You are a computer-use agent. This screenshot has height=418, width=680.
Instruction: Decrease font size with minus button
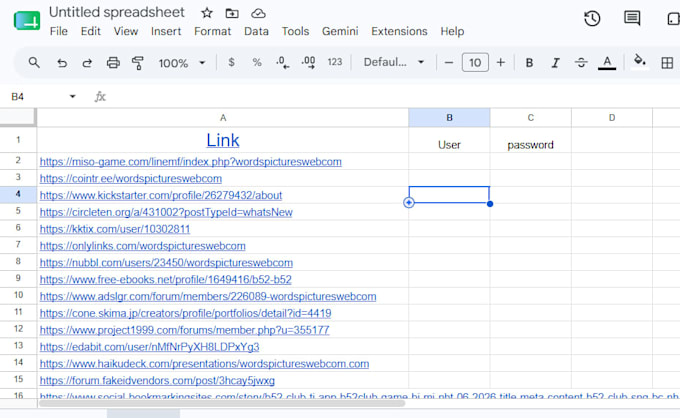pos(449,63)
